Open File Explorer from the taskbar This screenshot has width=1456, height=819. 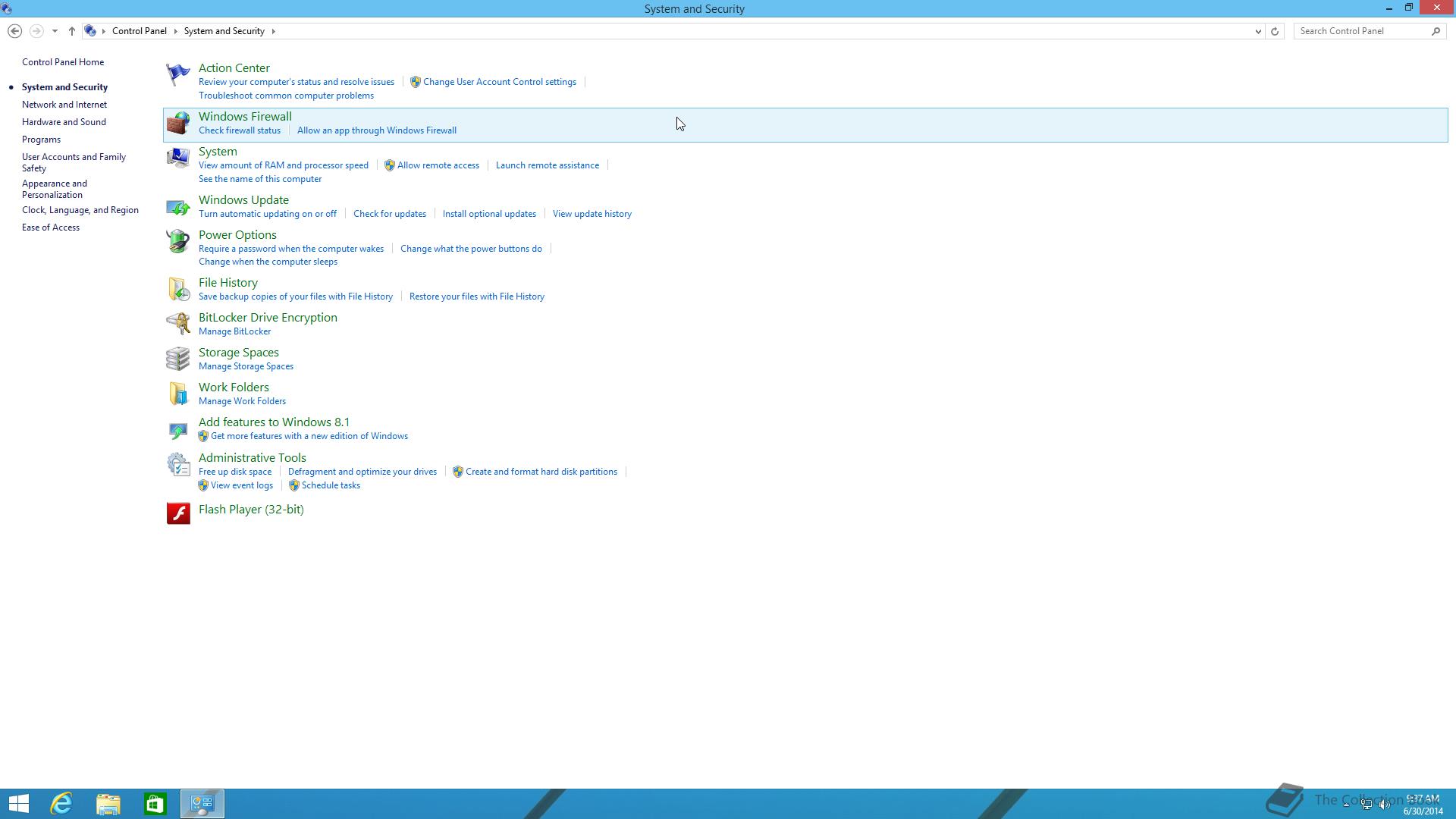point(108,804)
